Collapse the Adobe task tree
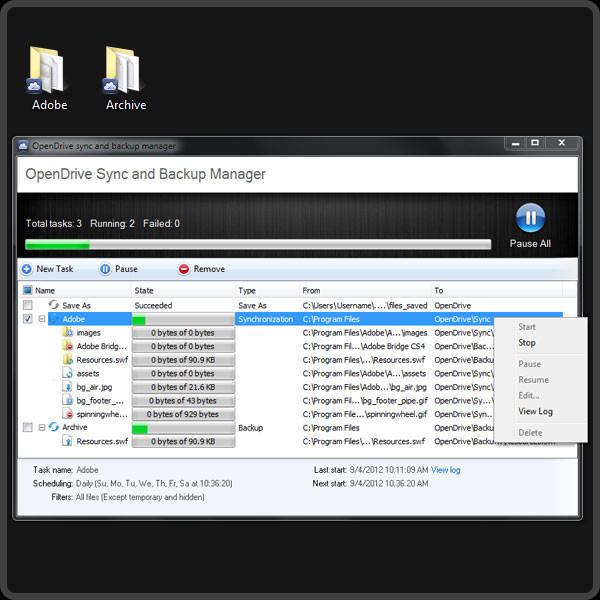This screenshot has height=600, width=600. click(42, 319)
